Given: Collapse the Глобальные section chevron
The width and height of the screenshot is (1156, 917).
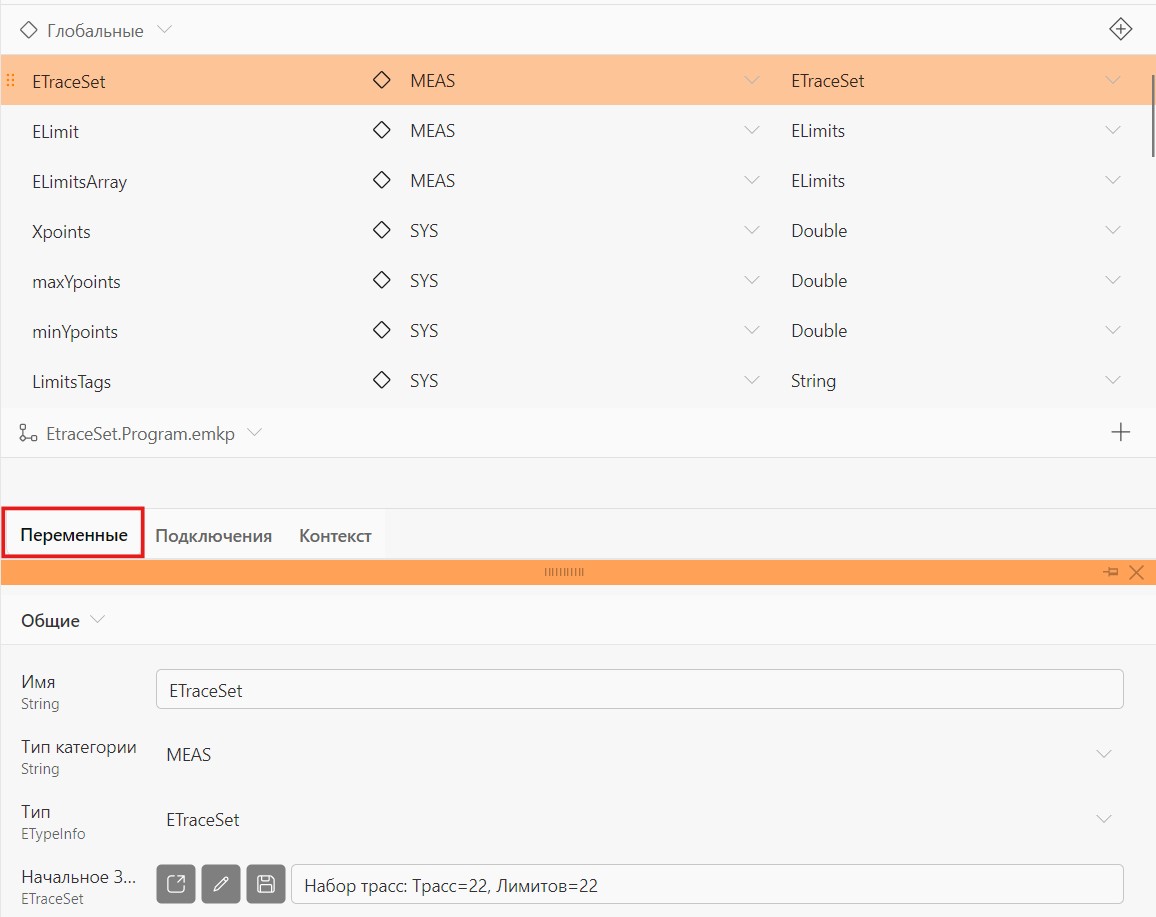Looking at the screenshot, I should click(164, 29).
